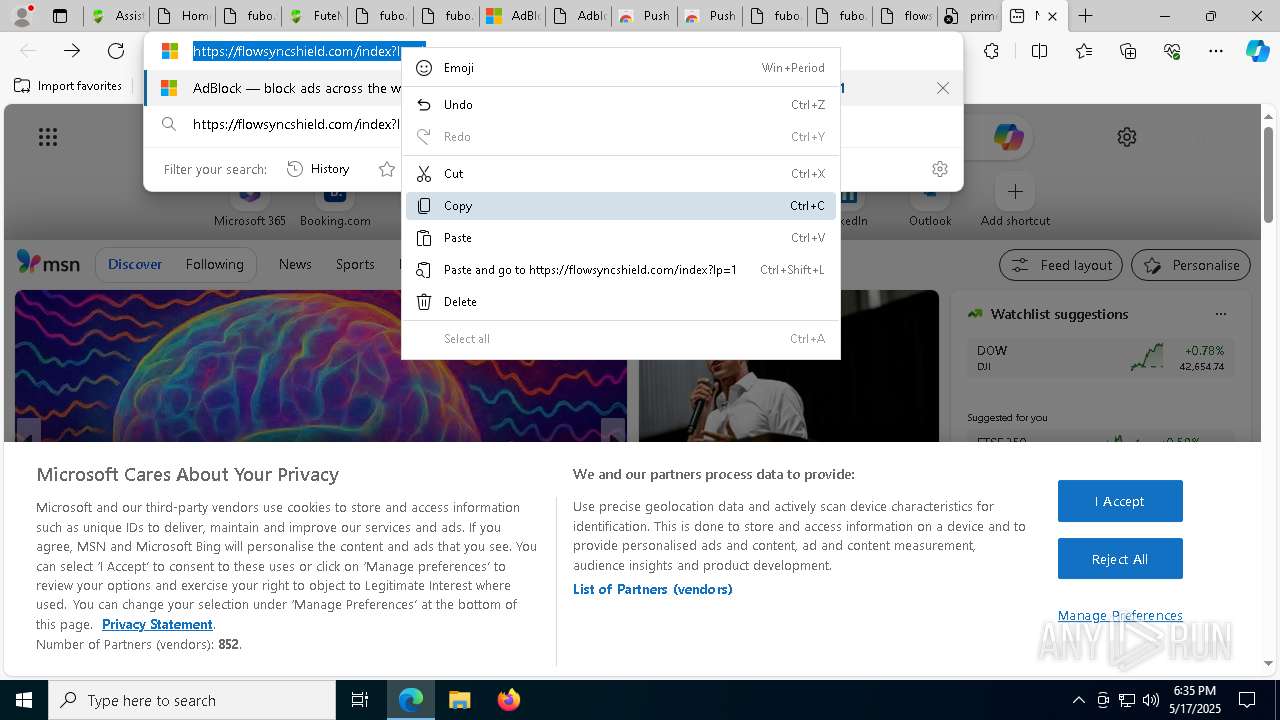
Task: Filter suggestions by Favorites star
Action: pos(387,169)
